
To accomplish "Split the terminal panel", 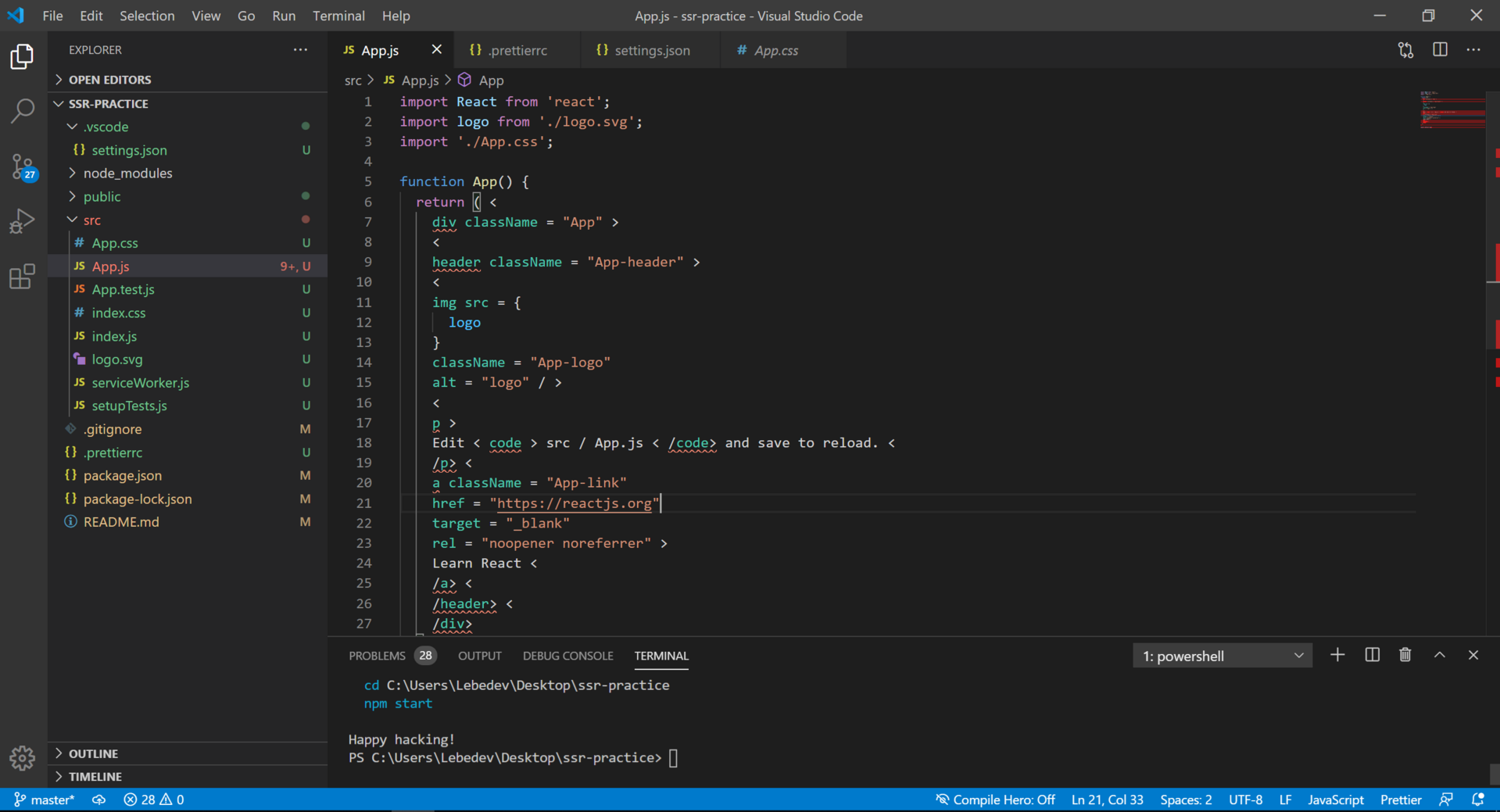I will 1372,655.
